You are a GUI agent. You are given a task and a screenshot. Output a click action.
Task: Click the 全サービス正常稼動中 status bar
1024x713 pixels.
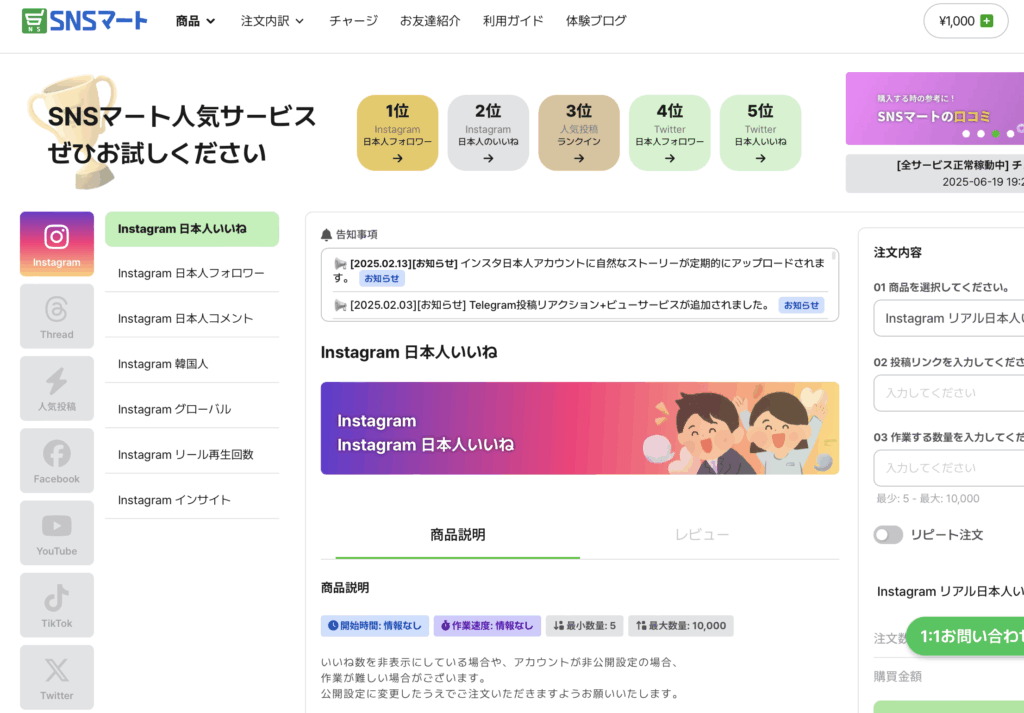[935, 174]
